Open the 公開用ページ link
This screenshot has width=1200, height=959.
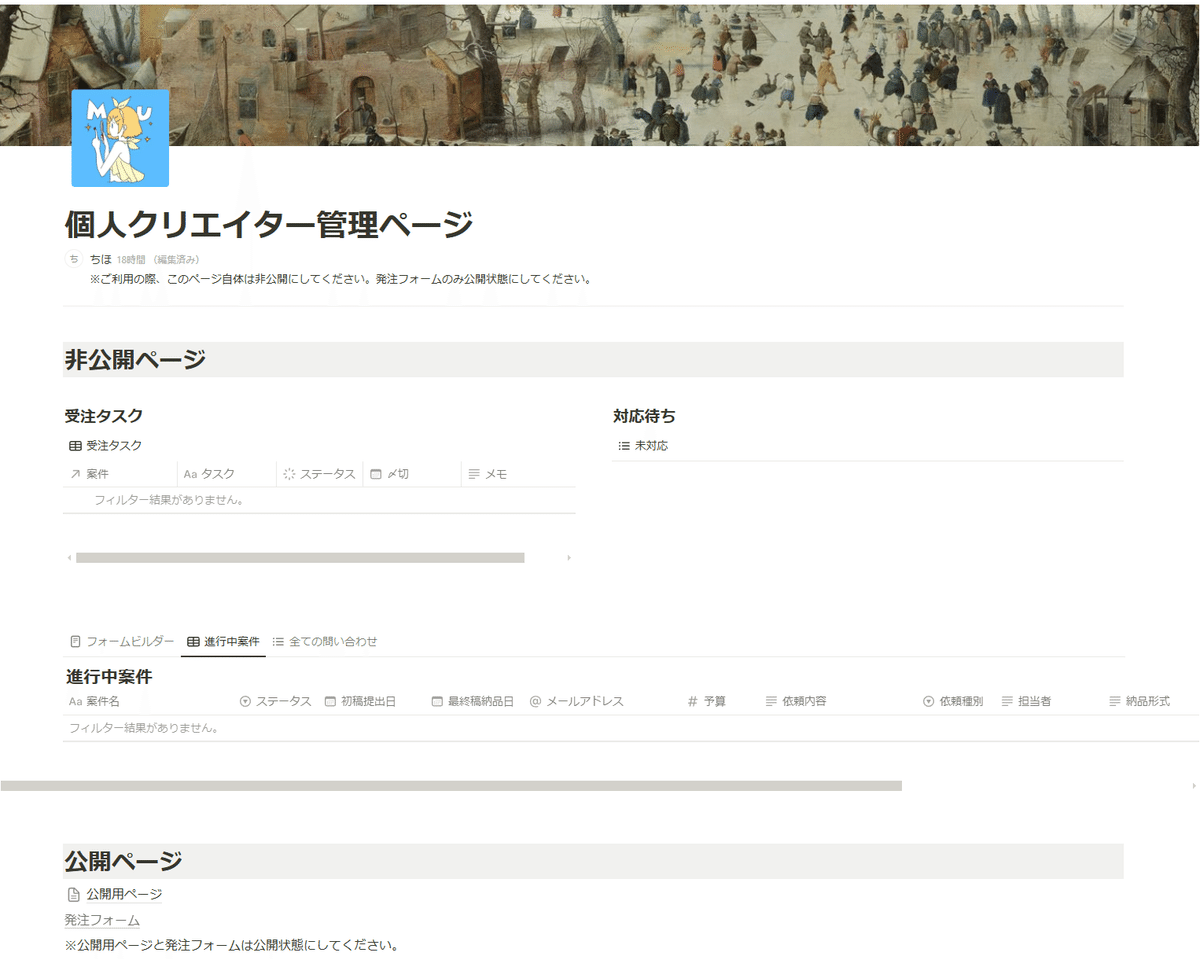[124, 894]
